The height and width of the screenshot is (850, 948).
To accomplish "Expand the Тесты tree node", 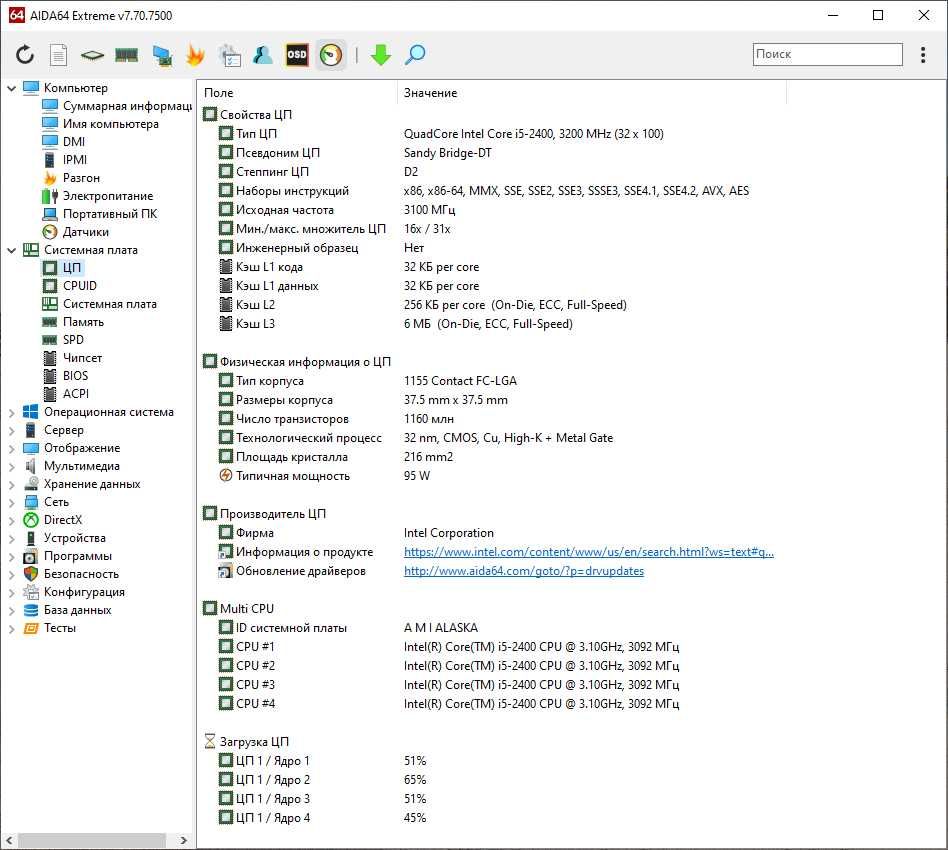I will pyautogui.click(x=11, y=629).
